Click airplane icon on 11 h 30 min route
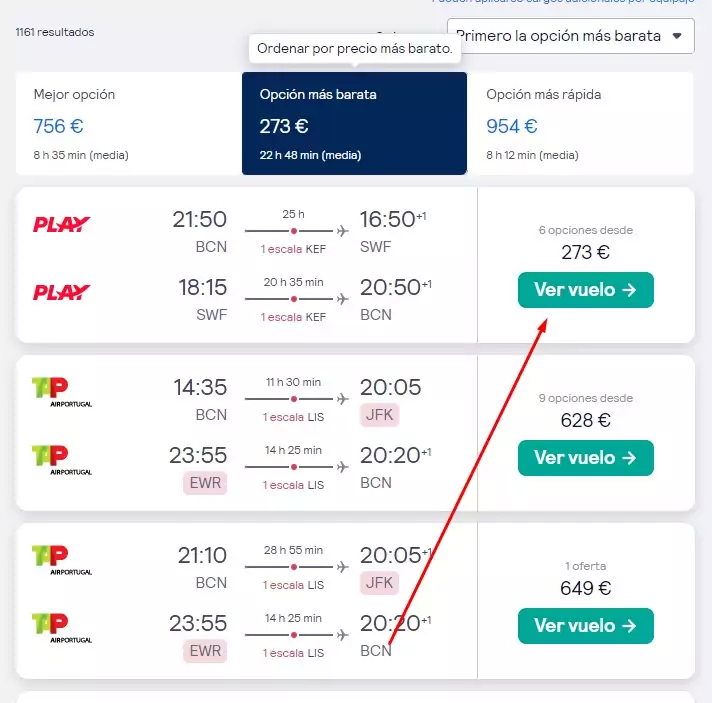The image size is (712, 703). point(343,399)
